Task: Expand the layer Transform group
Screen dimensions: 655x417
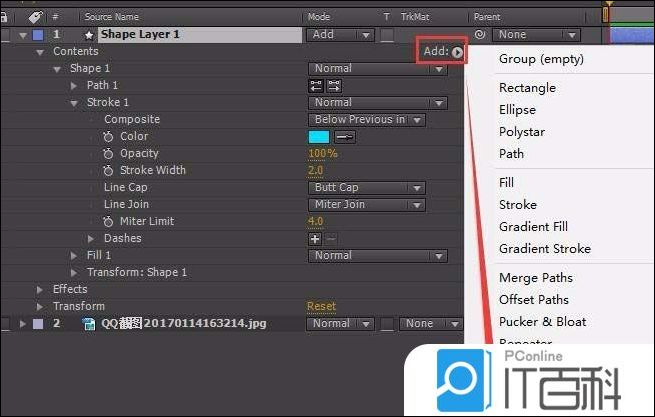Action: [40, 307]
